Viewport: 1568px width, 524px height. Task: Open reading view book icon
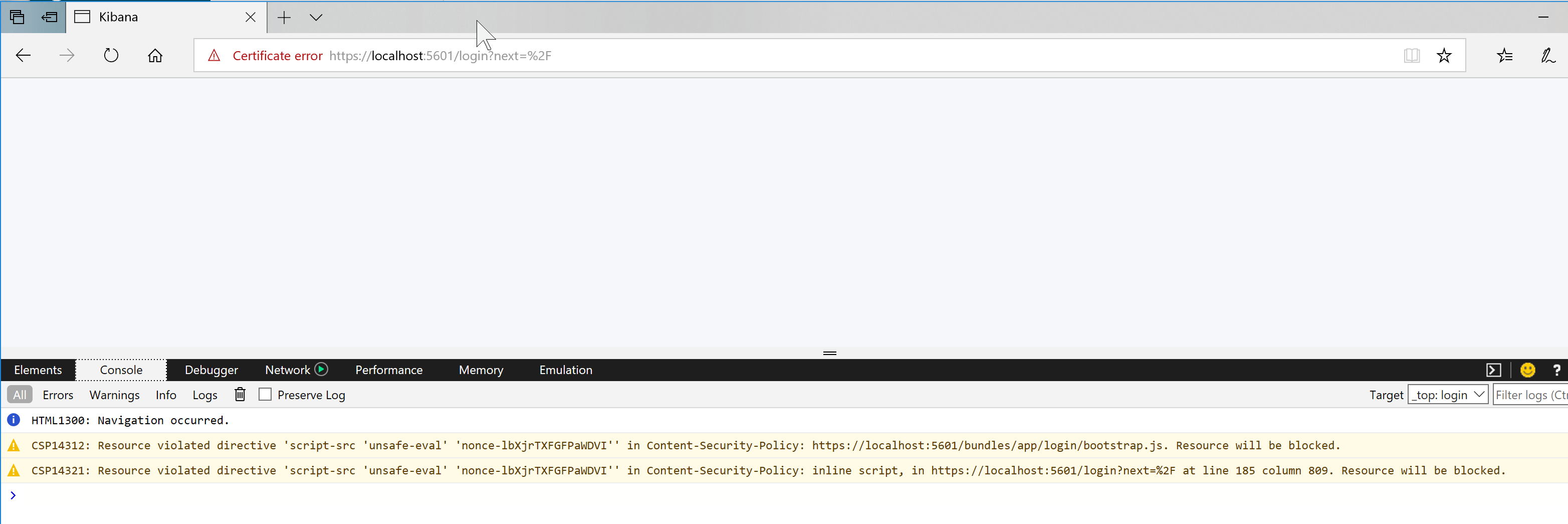click(x=1412, y=56)
